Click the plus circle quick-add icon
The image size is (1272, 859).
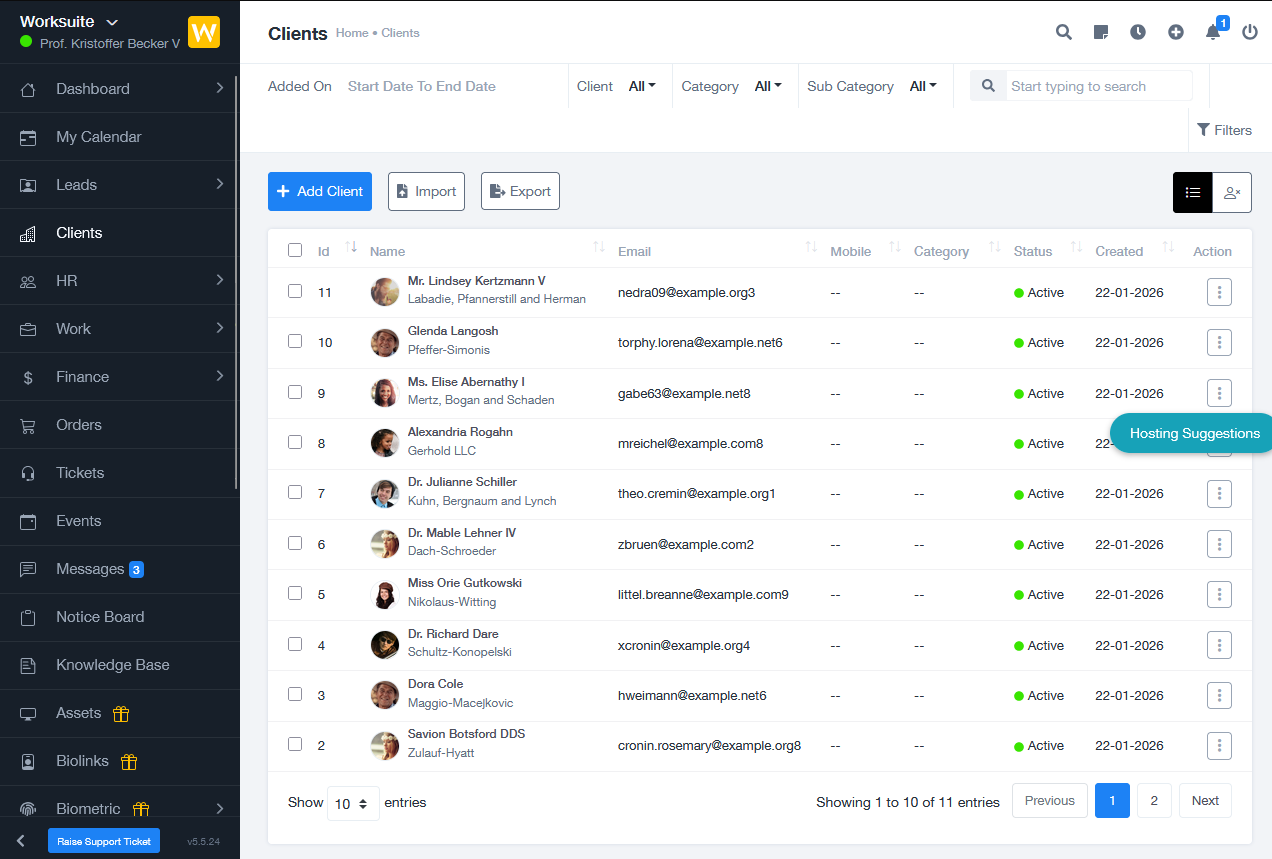(x=1176, y=32)
